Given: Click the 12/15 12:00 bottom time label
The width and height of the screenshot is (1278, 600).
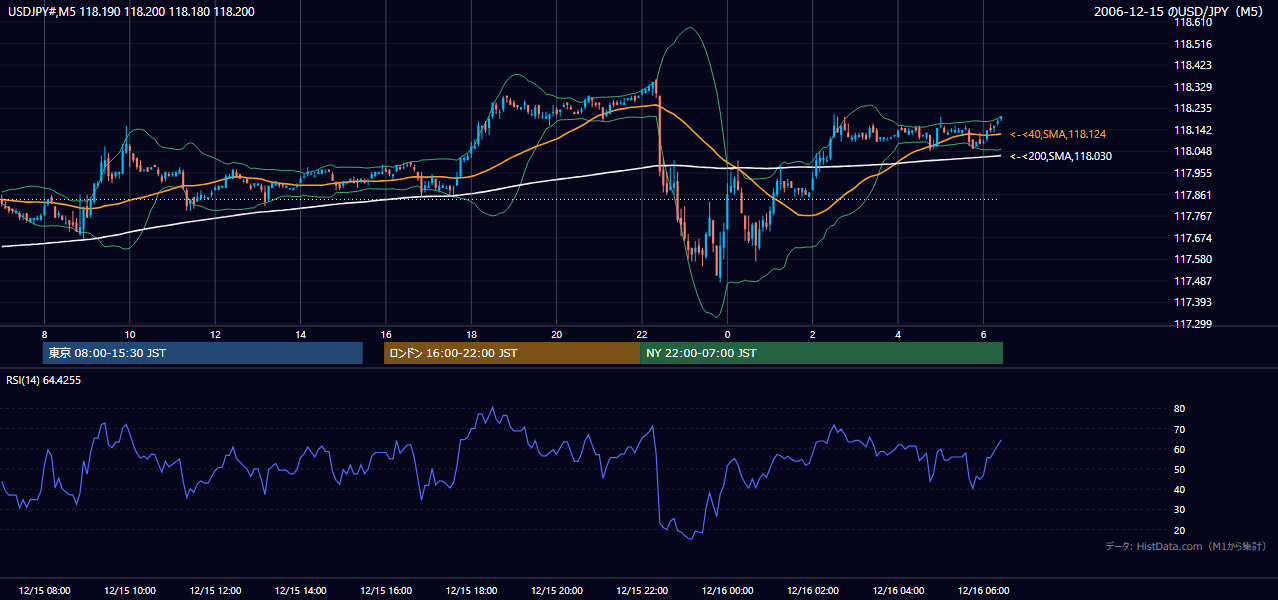Looking at the screenshot, I should click(215, 591).
